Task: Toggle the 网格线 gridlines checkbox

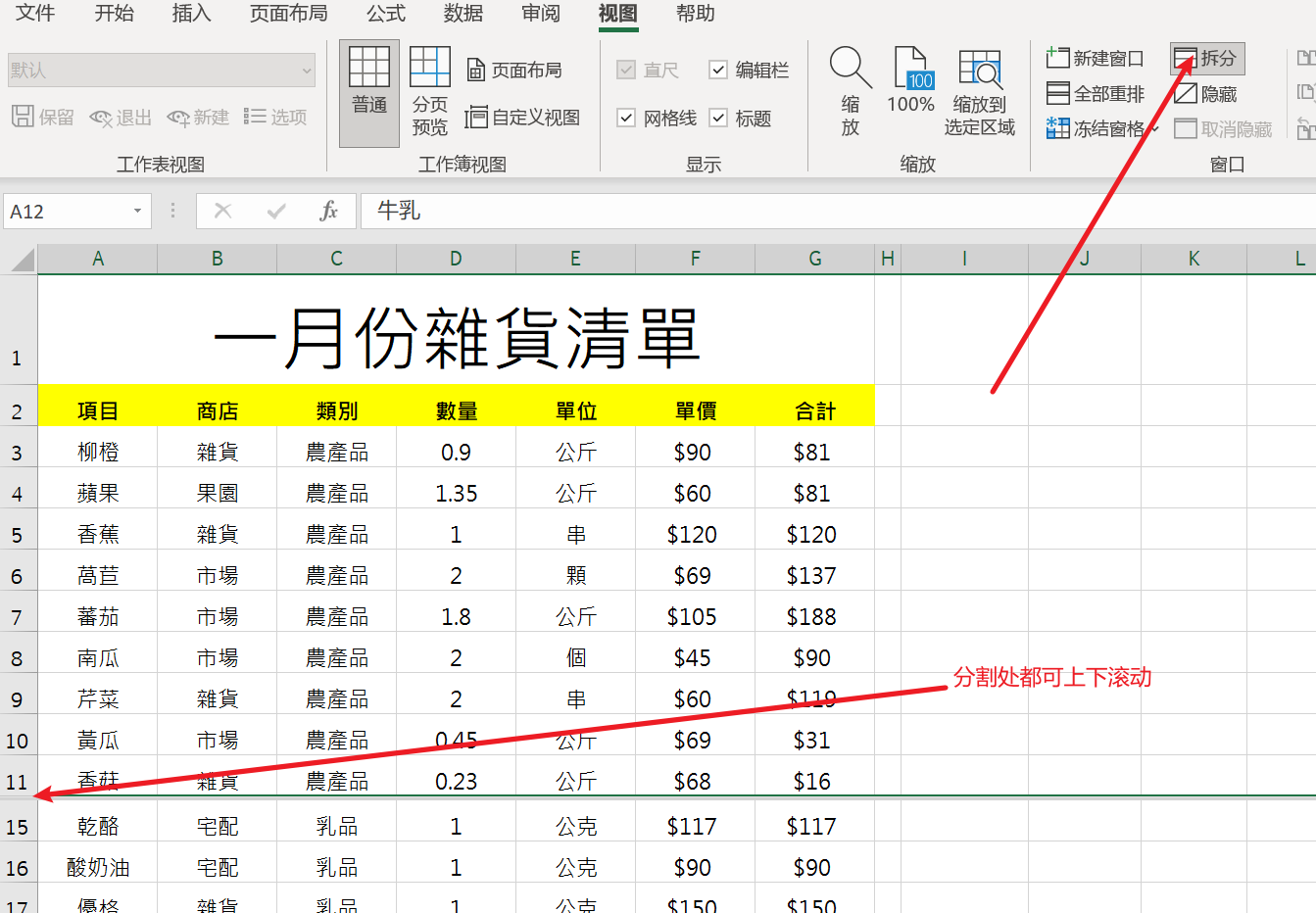Action: pos(625,118)
